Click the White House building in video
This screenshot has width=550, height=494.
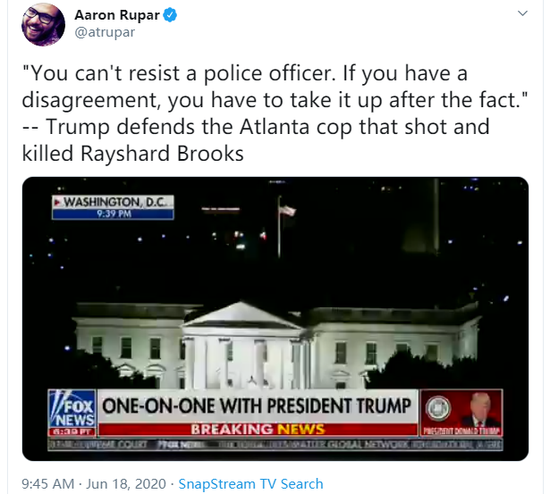pyautogui.click(x=275, y=346)
